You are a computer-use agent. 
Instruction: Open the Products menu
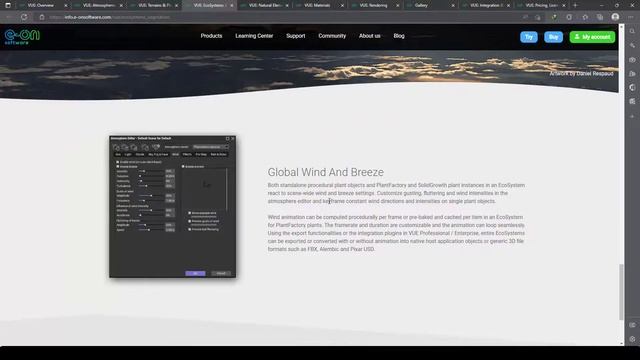tap(211, 36)
